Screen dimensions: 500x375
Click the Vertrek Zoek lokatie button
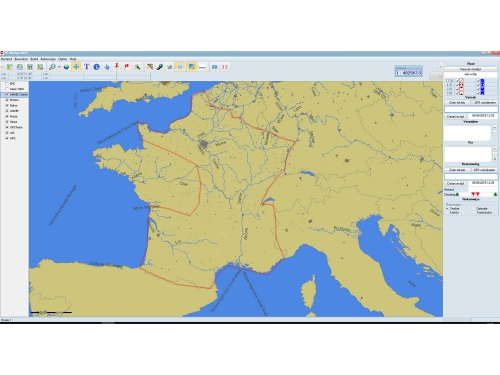point(457,102)
